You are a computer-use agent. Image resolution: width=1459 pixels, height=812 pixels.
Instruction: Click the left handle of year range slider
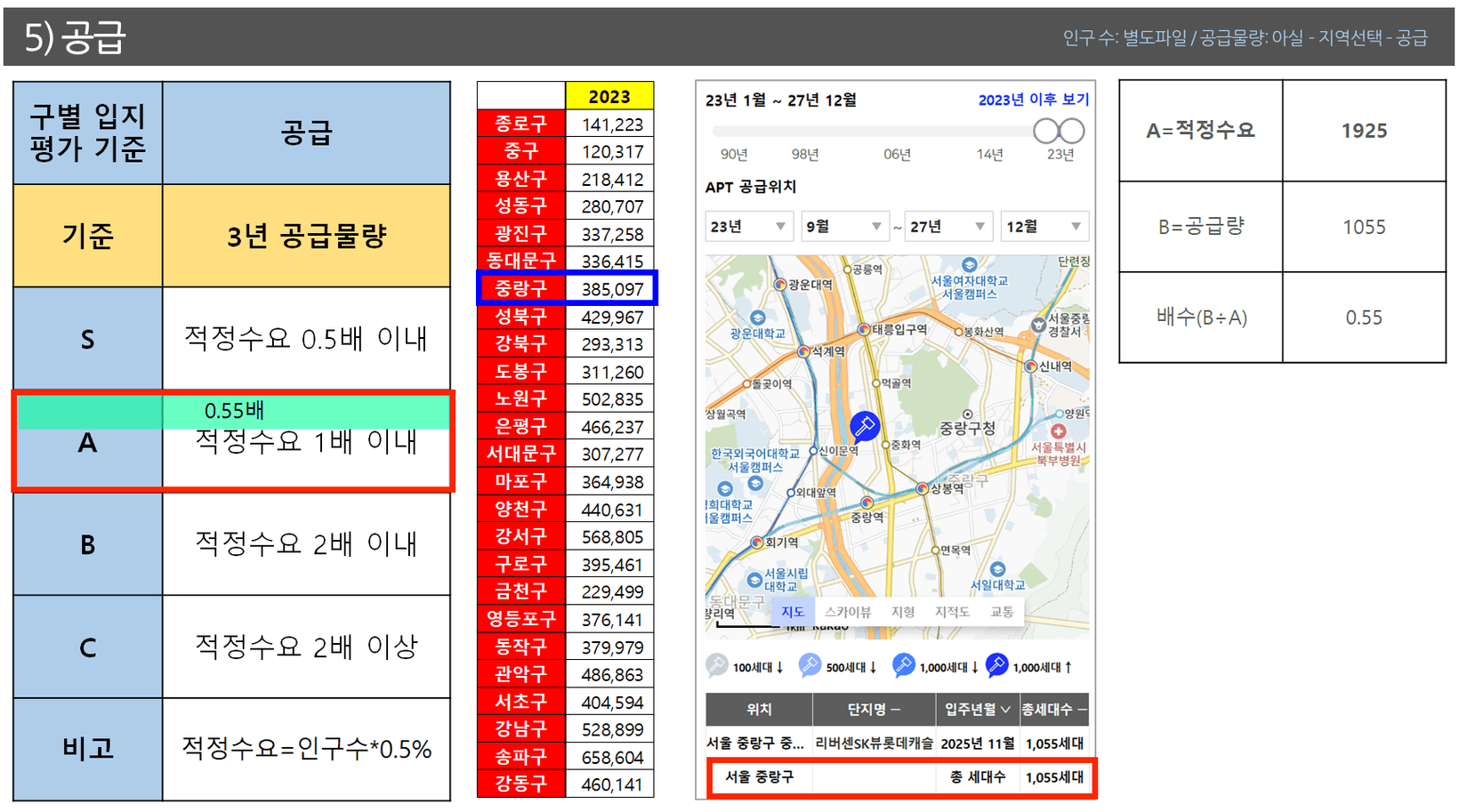(x=1046, y=132)
